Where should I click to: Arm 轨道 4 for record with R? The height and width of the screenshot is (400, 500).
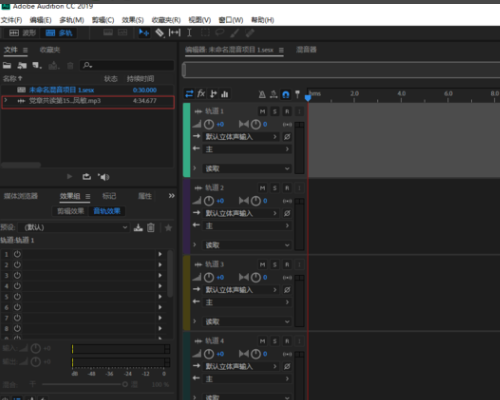point(287,341)
